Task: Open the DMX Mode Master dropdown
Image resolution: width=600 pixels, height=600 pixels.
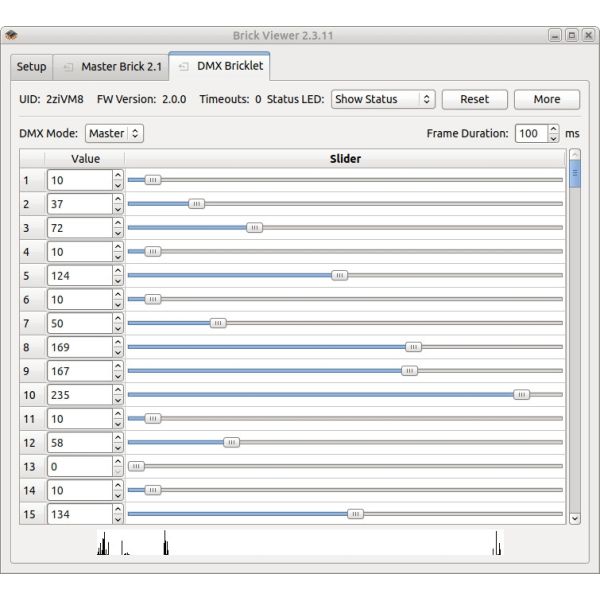Action: coord(114,134)
